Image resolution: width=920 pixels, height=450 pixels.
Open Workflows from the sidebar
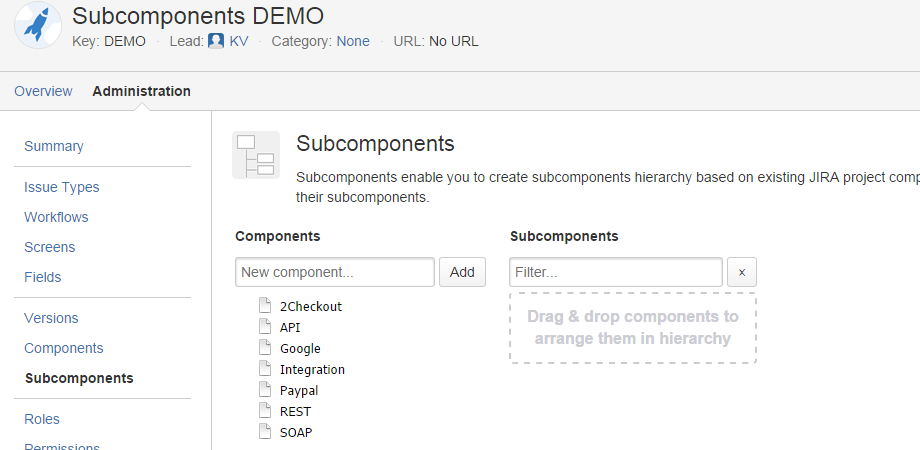click(56, 217)
